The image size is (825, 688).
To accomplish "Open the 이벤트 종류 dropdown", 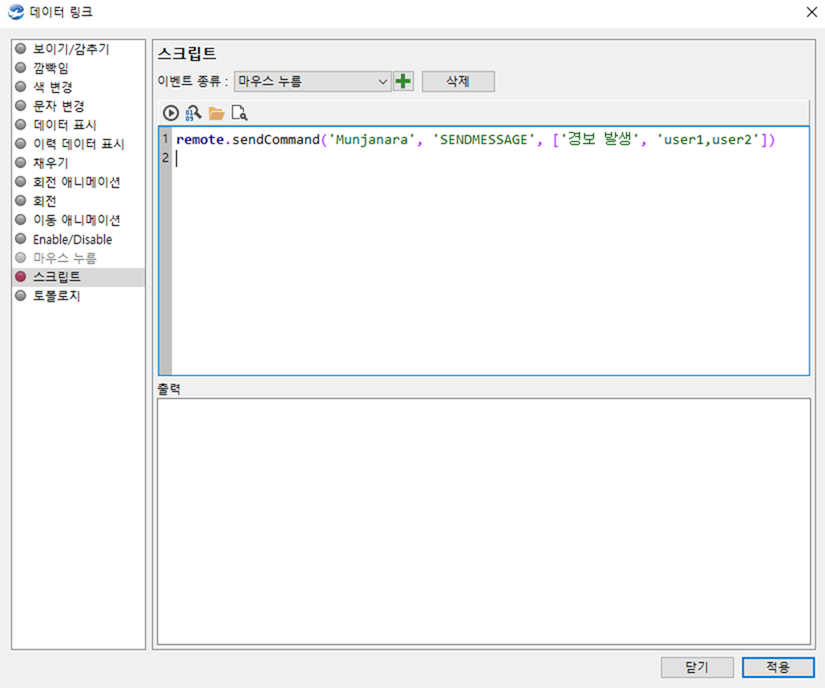I will (312, 81).
